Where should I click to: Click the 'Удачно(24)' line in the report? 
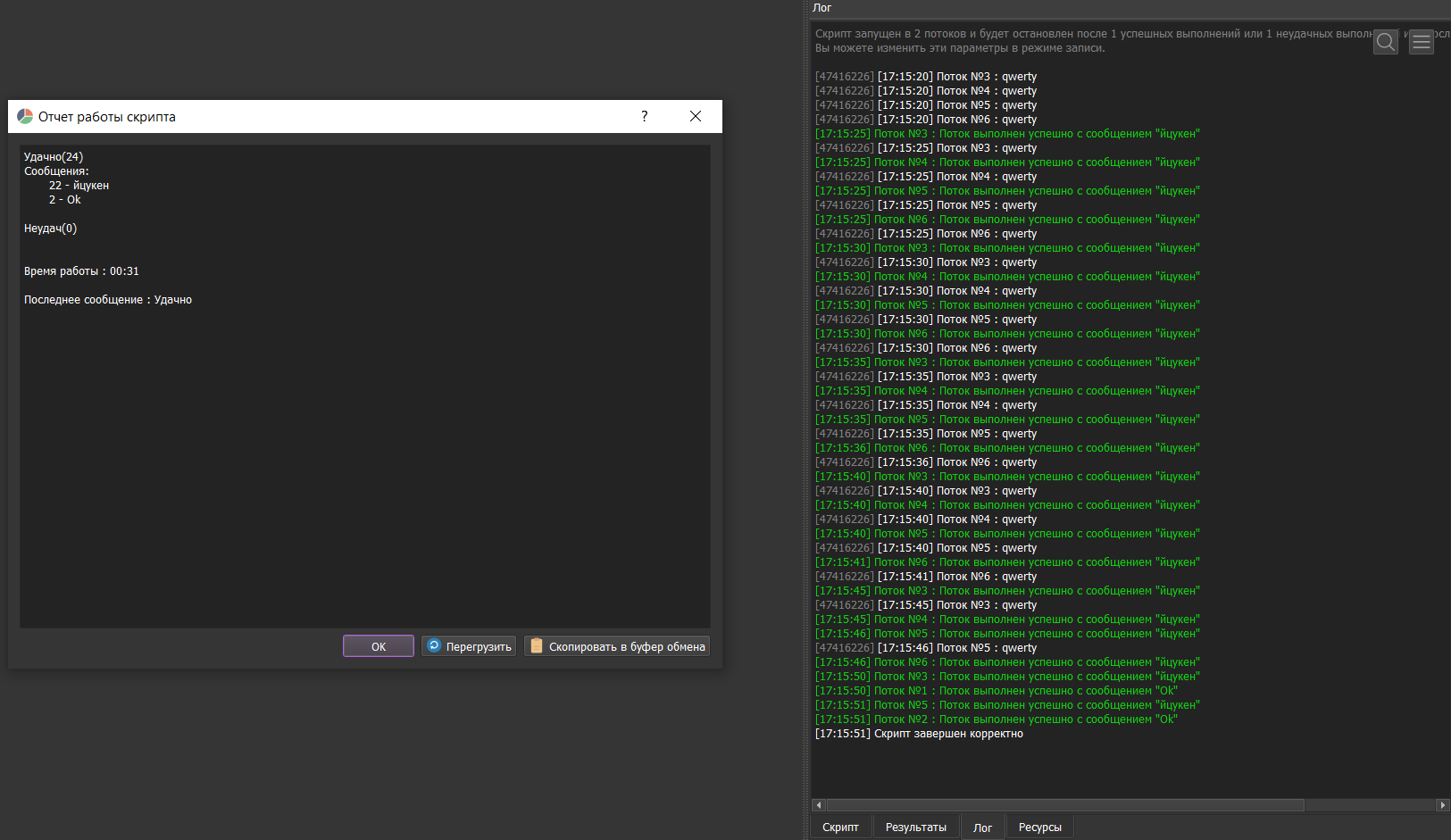pos(54,157)
